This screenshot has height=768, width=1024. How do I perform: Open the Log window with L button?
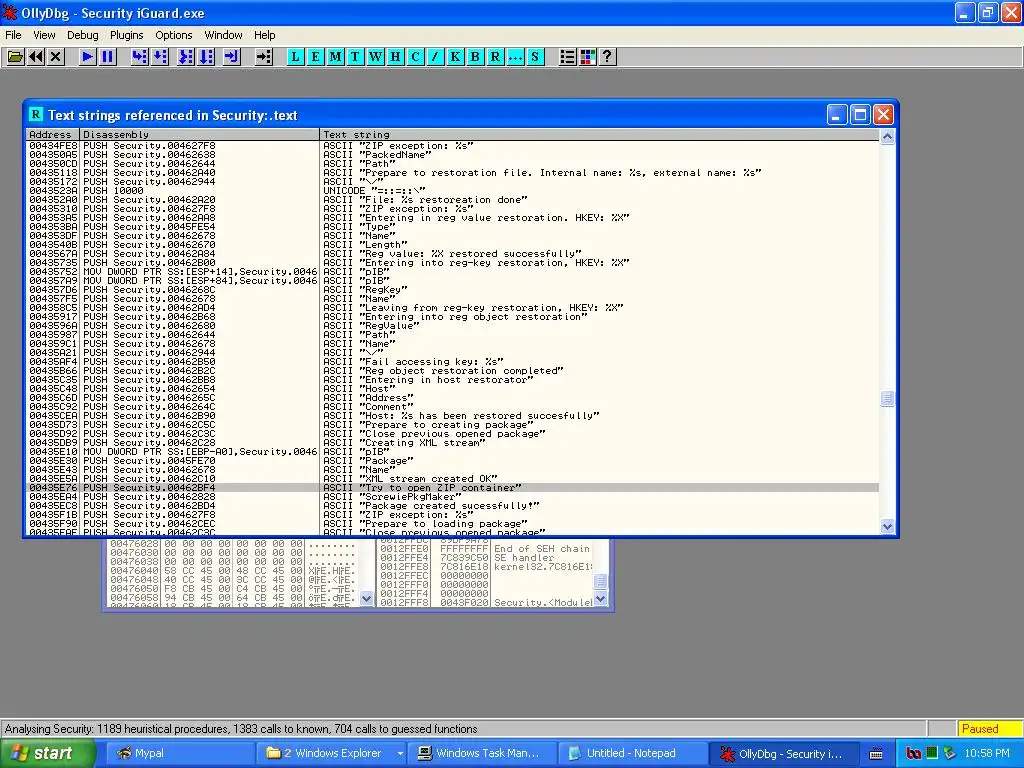(x=295, y=57)
